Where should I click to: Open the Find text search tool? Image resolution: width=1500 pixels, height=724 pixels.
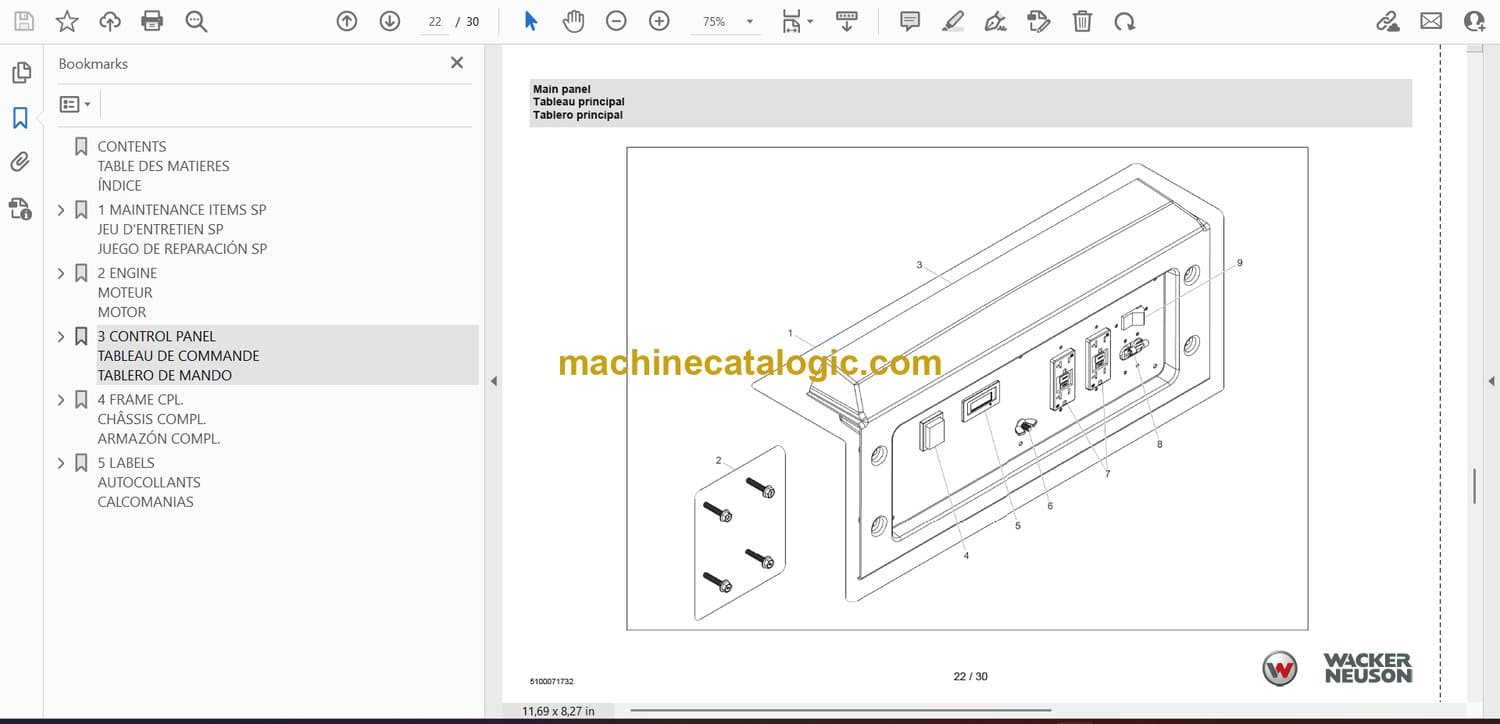click(196, 21)
